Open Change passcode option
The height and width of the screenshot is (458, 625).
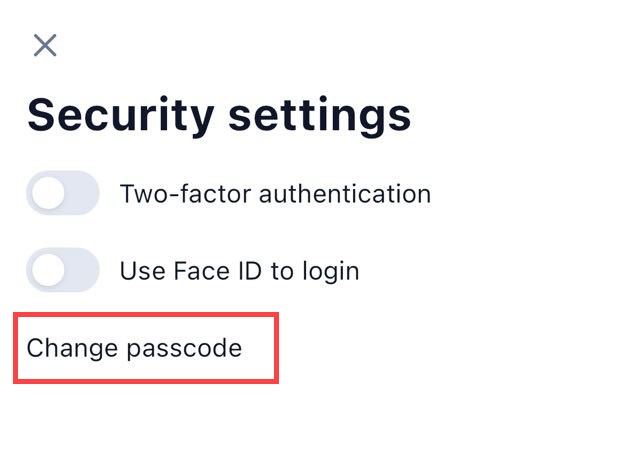[135, 348]
